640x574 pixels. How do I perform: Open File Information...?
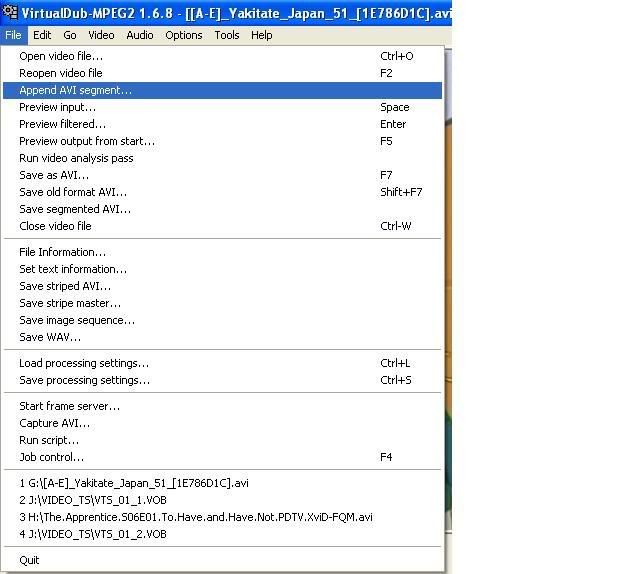click(222, 252)
